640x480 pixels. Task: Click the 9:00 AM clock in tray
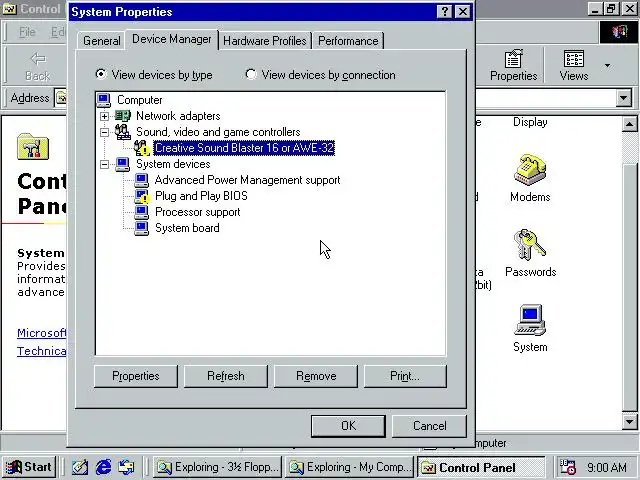point(607,467)
